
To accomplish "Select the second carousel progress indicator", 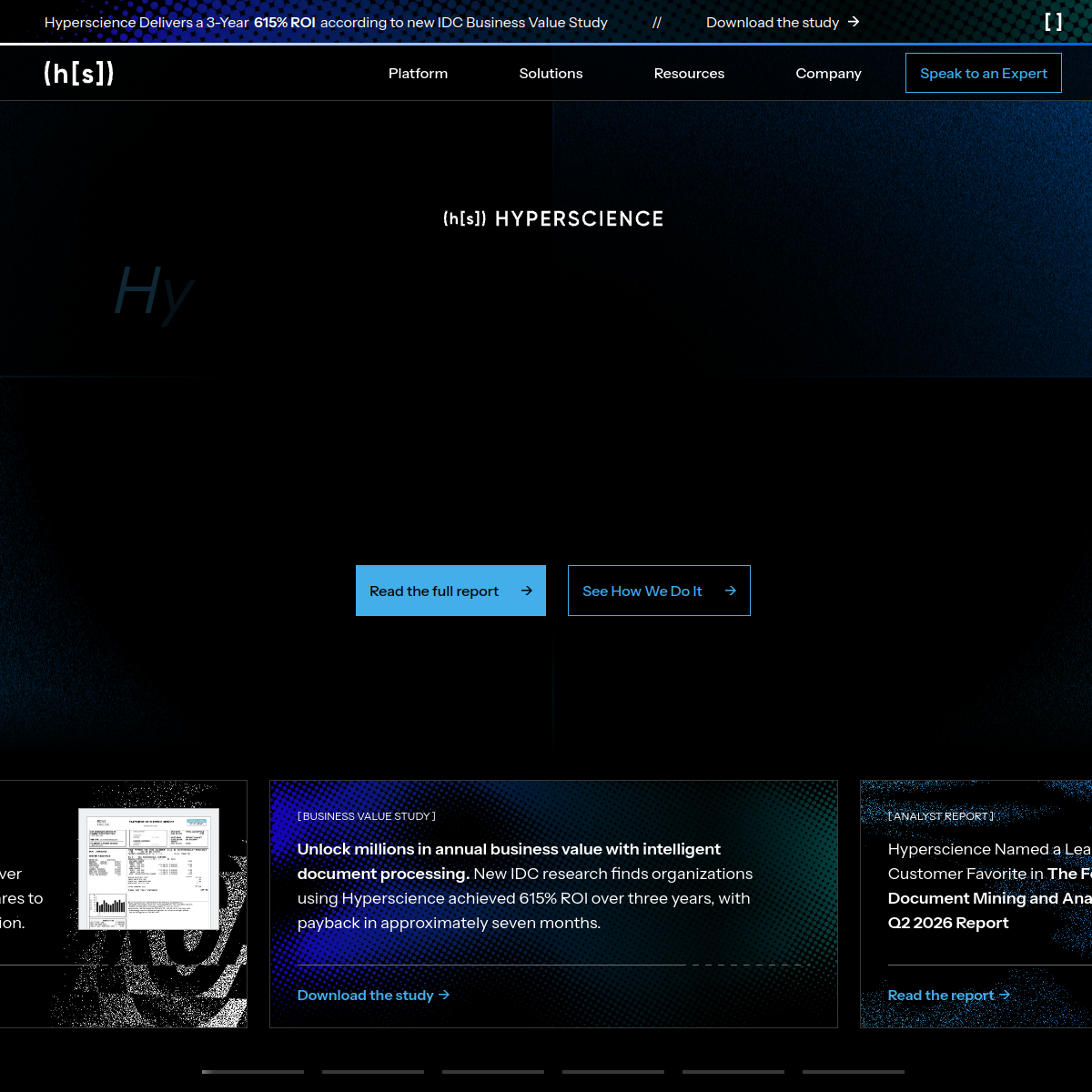I will point(373,1072).
